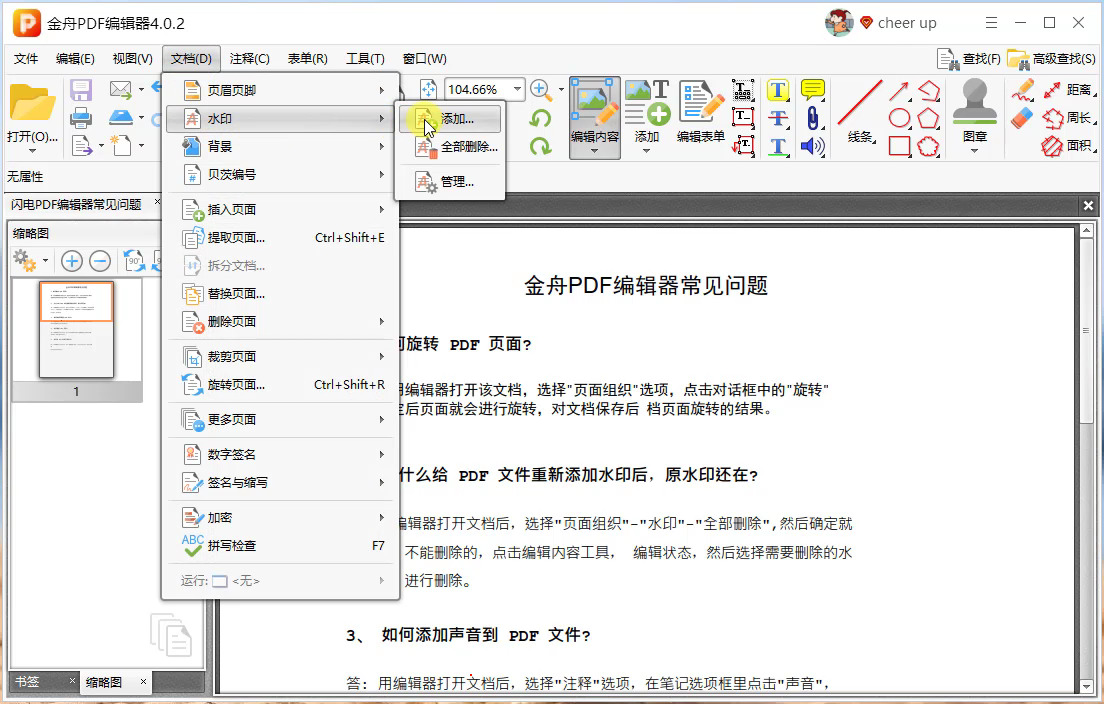
Task: Select the eraser tool in the toolbar
Action: pyautogui.click(x=1022, y=118)
